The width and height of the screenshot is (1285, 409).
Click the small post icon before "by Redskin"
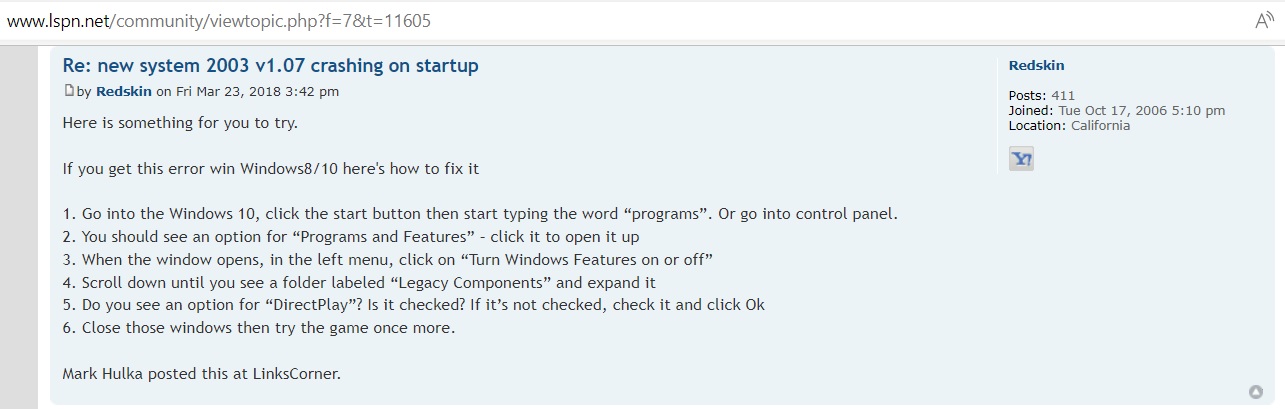pos(68,91)
